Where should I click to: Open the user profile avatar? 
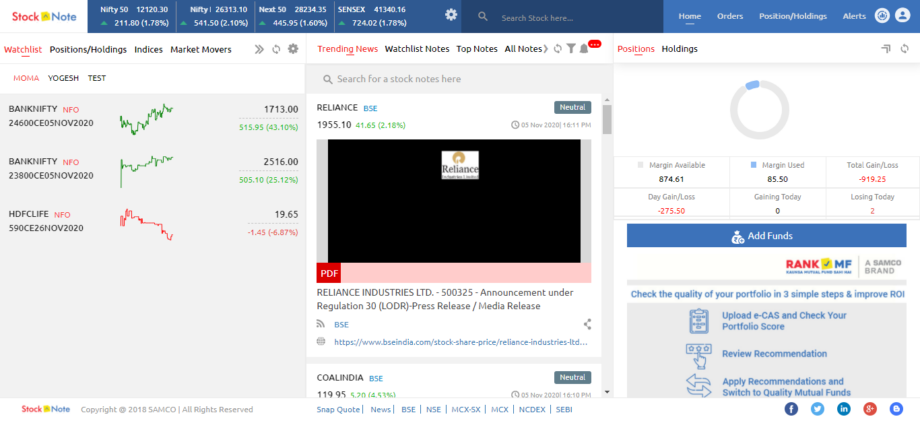[x=902, y=16]
